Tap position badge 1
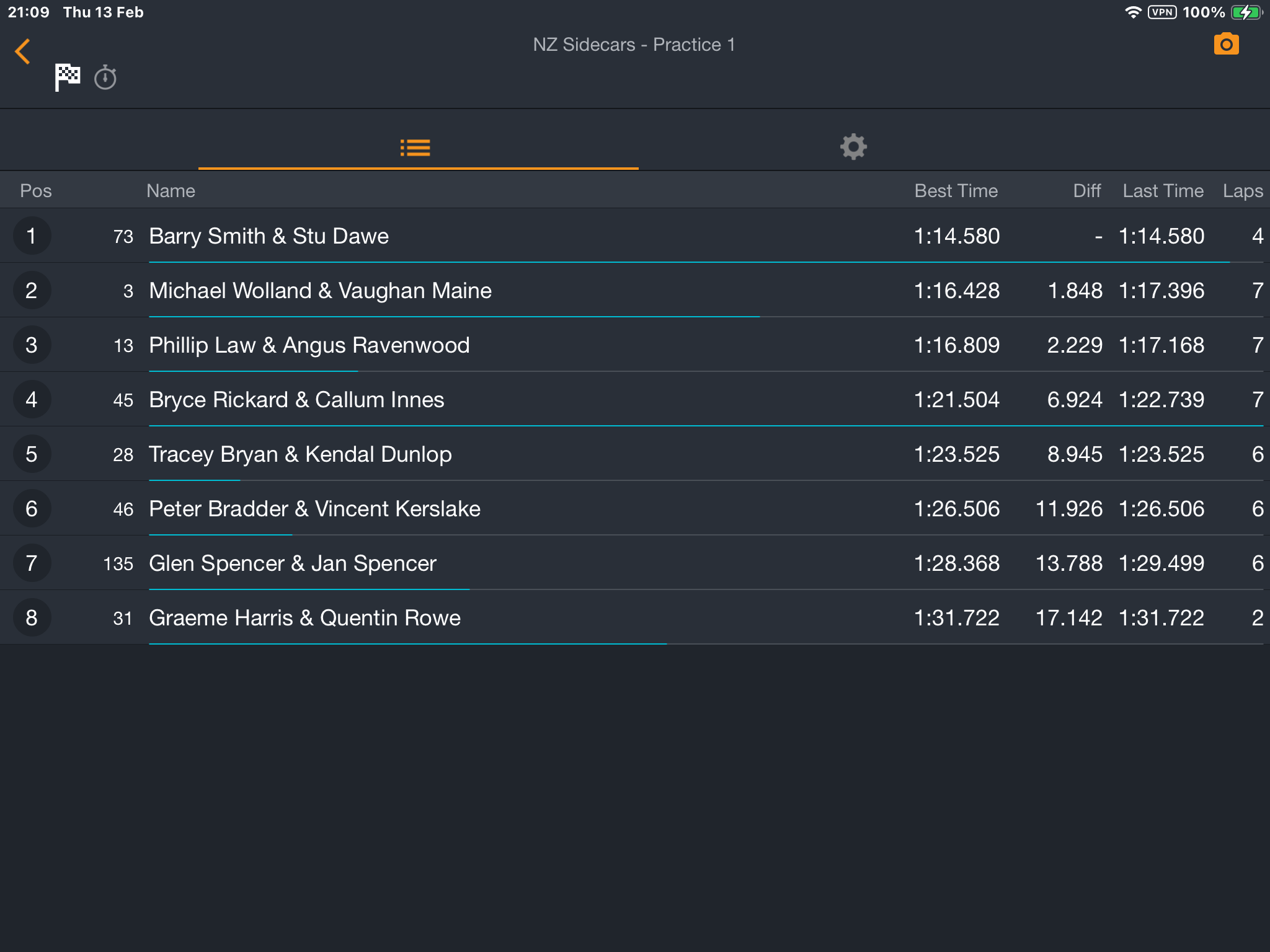Viewport: 1270px width, 952px height. (x=32, y=236)
